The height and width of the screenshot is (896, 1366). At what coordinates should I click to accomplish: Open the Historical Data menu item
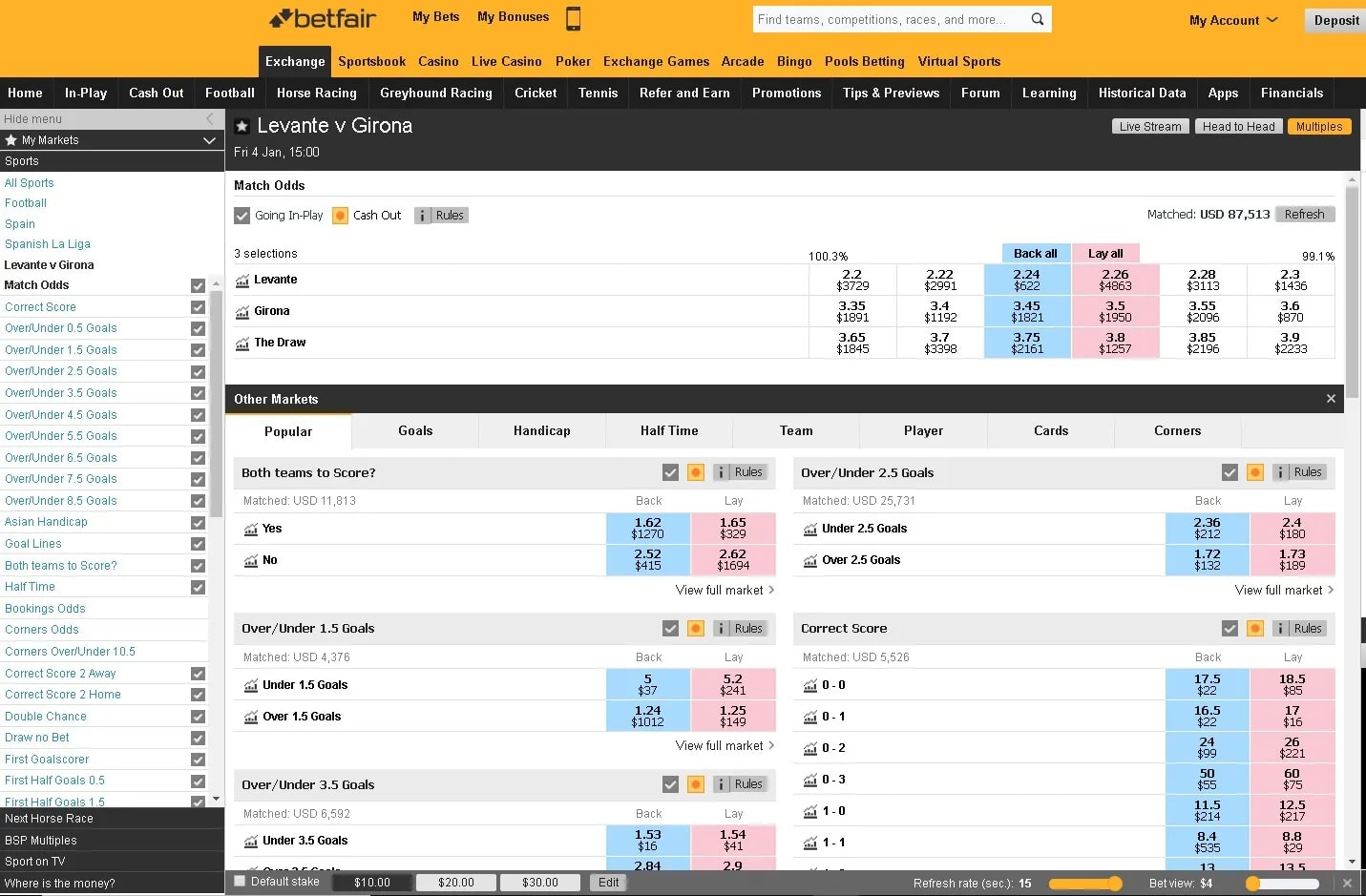coord(1142,93)
